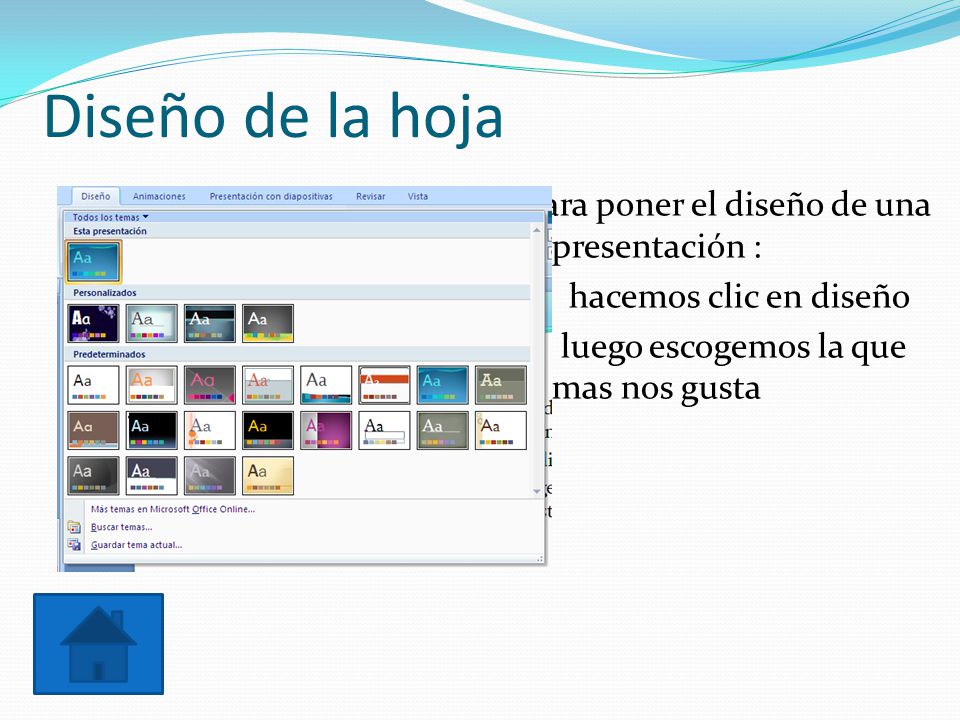This screenshot has height=720, width=960.
Task: Open Presentación con diapositivas tab
Action: pyautogui.click(x=271, y=197)
